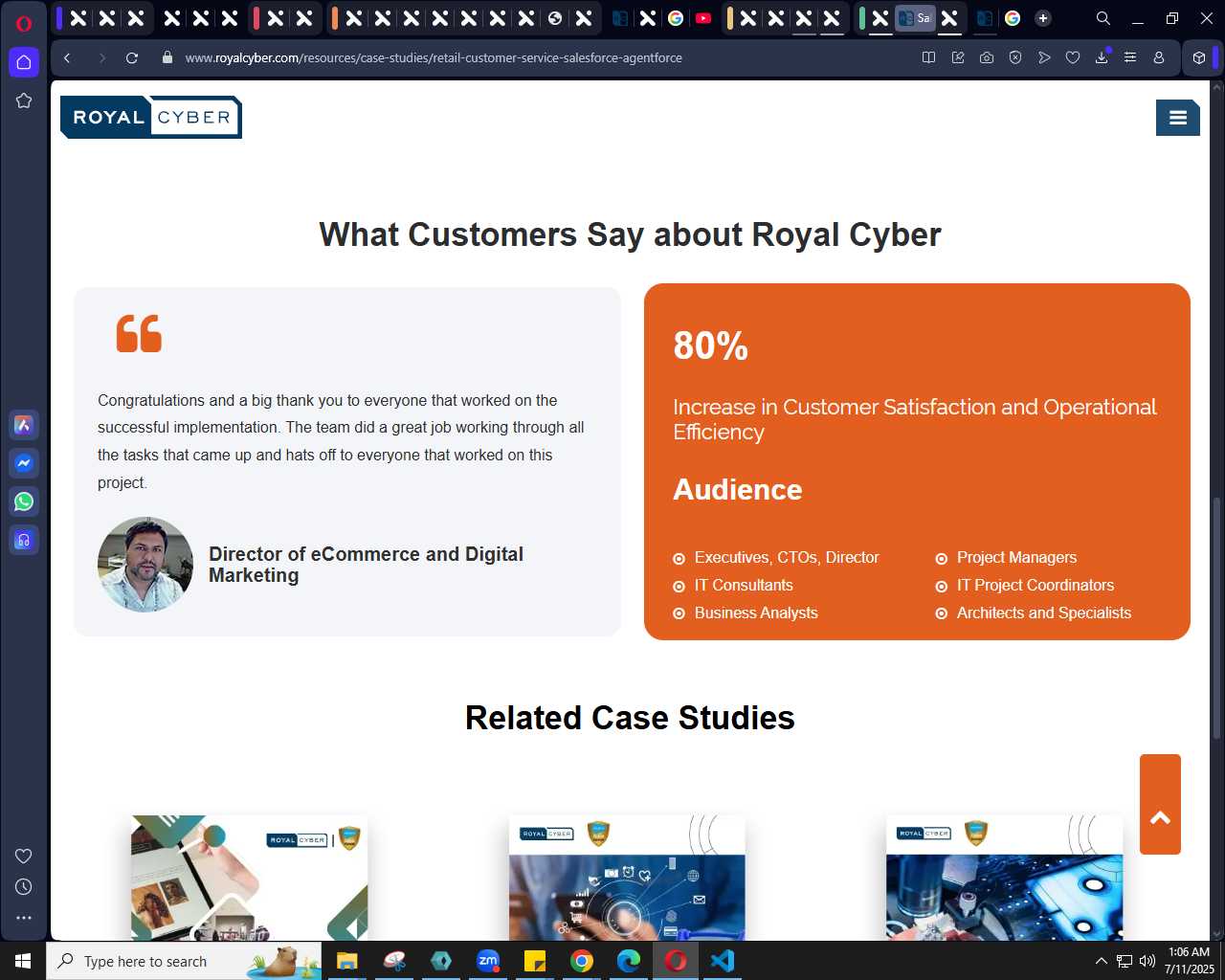The height and width of the screenshot is (980, 1225).
Task: Switch to the active 'Sa' tab
Action: pyautogui.click(x=915, y=18)
